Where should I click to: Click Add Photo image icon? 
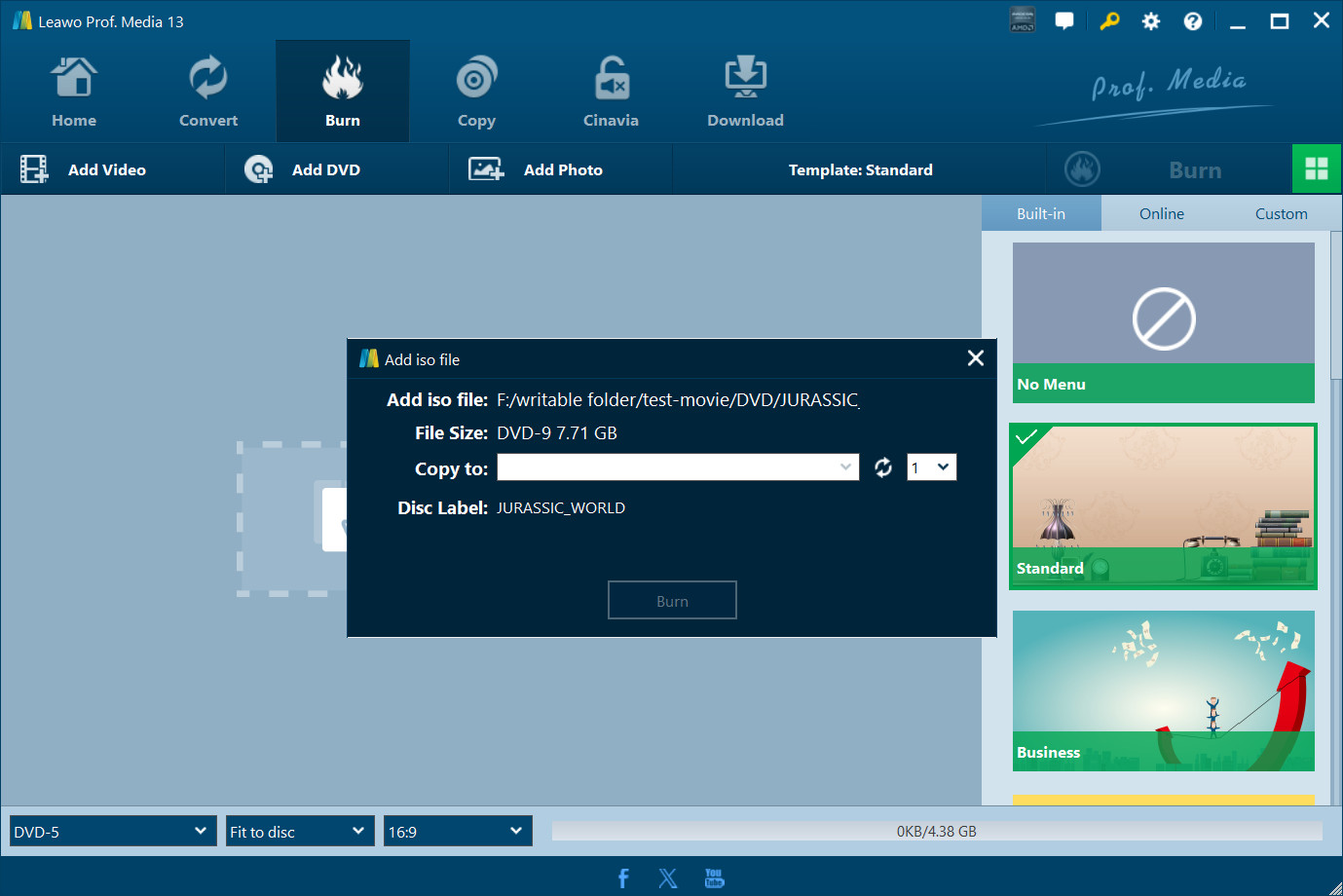[486, 169]
